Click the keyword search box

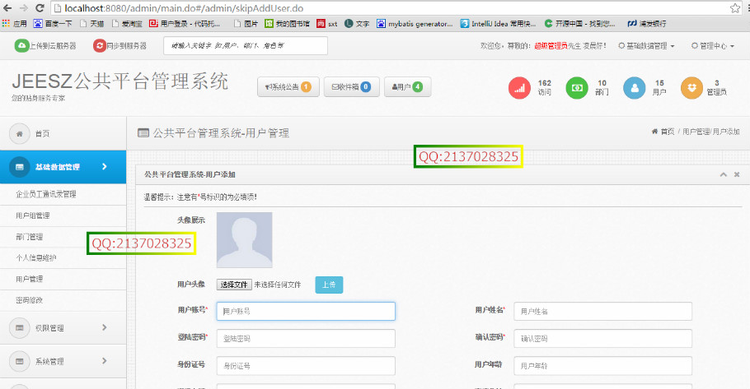tap(245, 45)
